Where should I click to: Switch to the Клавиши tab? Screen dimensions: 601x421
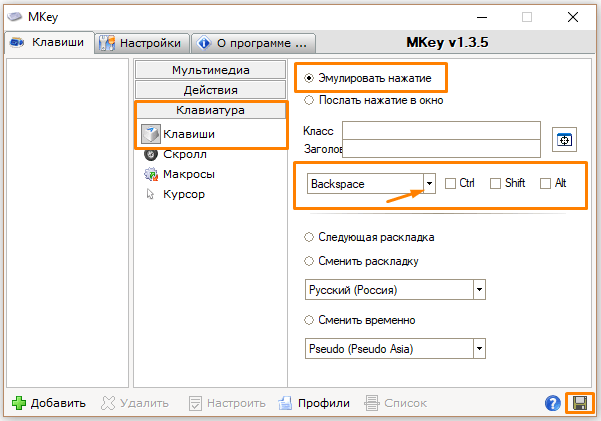click(49, 42)
